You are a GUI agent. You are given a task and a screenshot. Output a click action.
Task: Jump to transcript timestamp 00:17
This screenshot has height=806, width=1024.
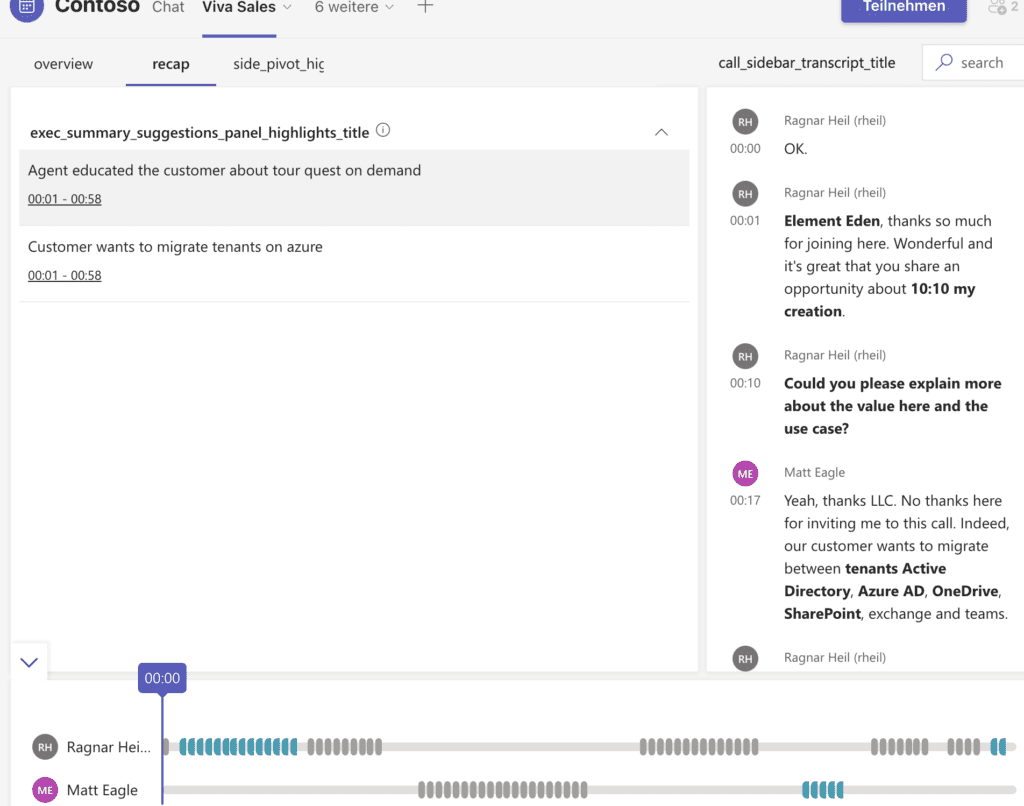pos(745,501)
